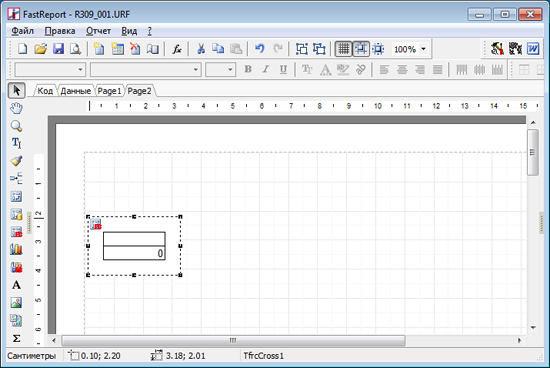Viewport: 550px width, 368px height.
Task: Open the zoom 100% dropdown
Action: [423, 49]
